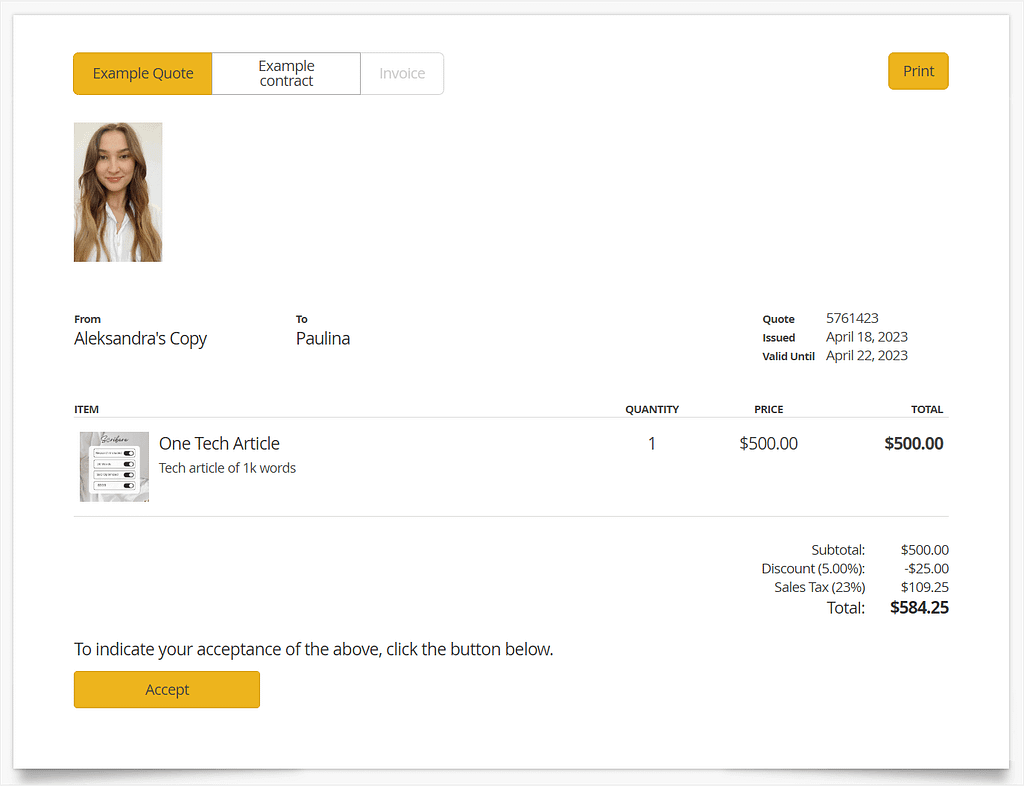Viewport: 1024px width, 786px height.
Task: Click the TOTAL column header
Action: click(x=927, y=409)
